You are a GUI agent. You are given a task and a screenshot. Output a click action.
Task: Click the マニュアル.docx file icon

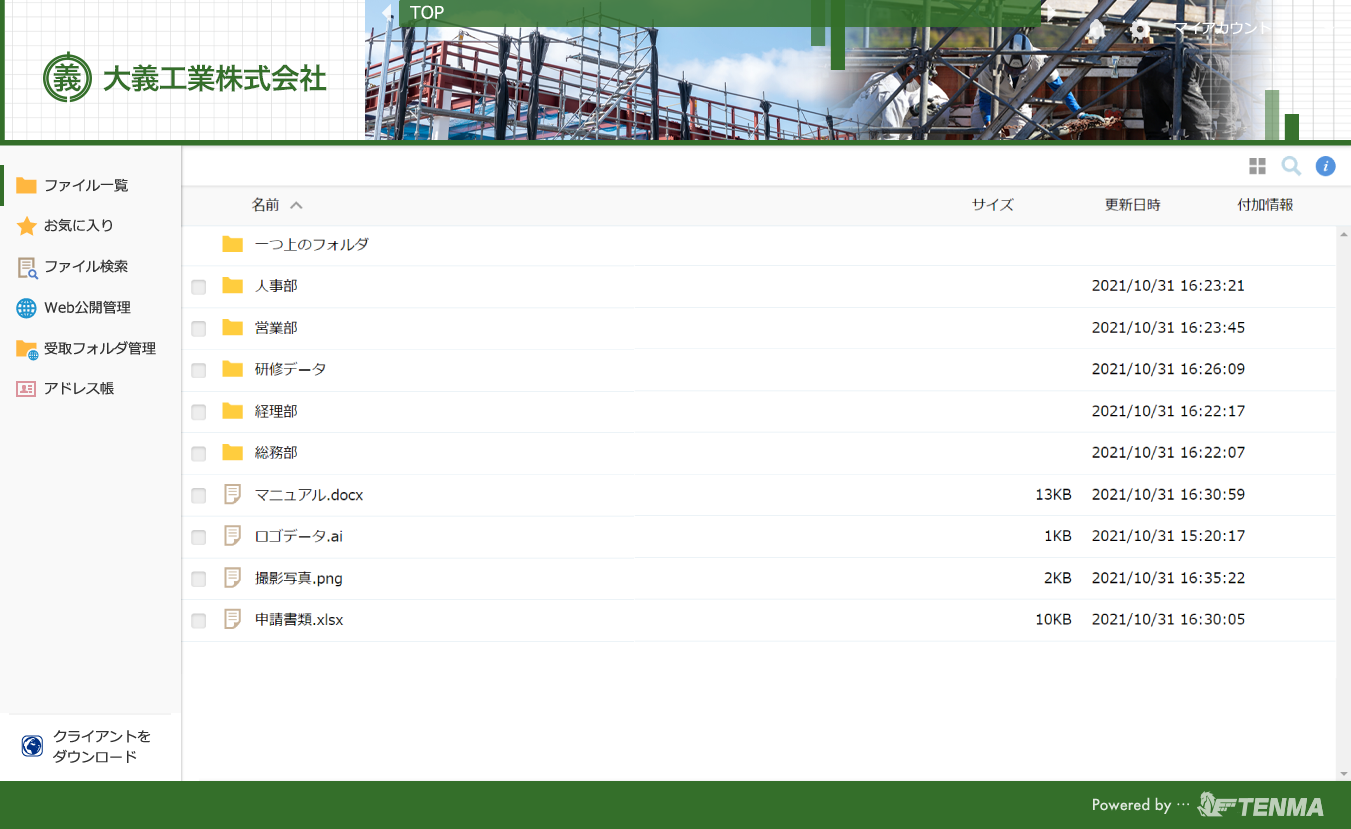(233, 494)
